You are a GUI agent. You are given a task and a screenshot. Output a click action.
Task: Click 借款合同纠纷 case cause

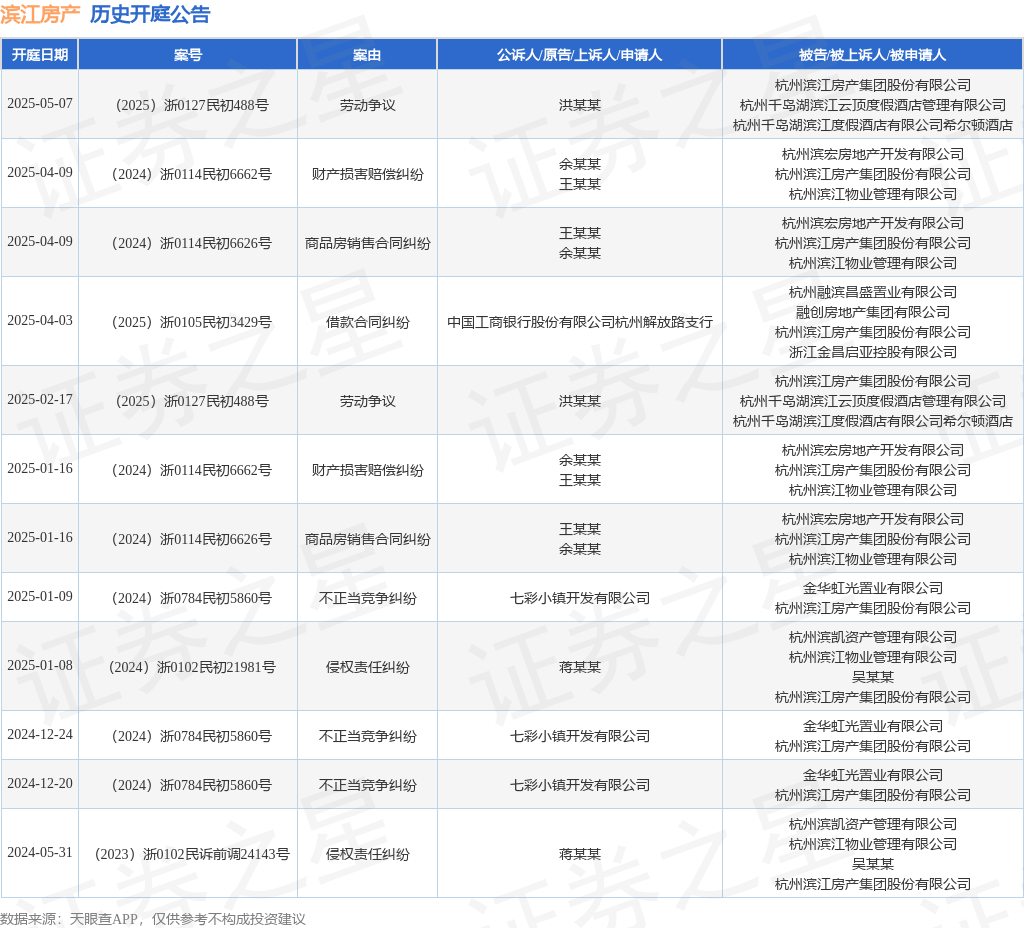tap(368, 323)
